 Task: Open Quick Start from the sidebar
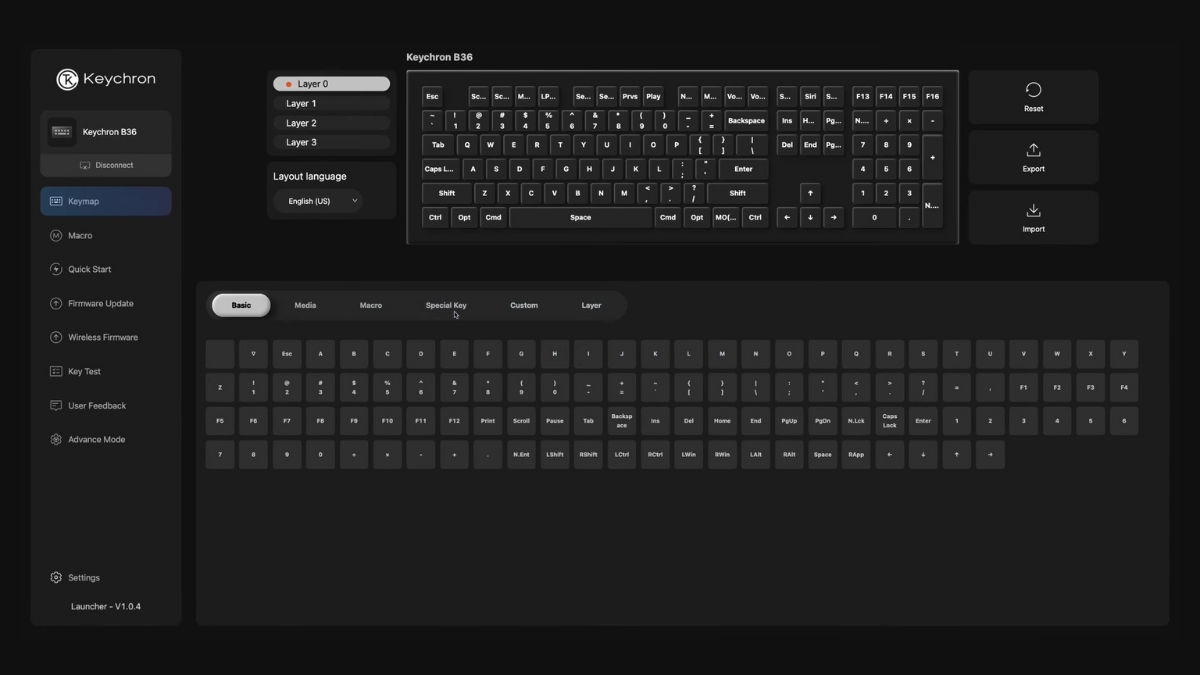pos(105,269)
